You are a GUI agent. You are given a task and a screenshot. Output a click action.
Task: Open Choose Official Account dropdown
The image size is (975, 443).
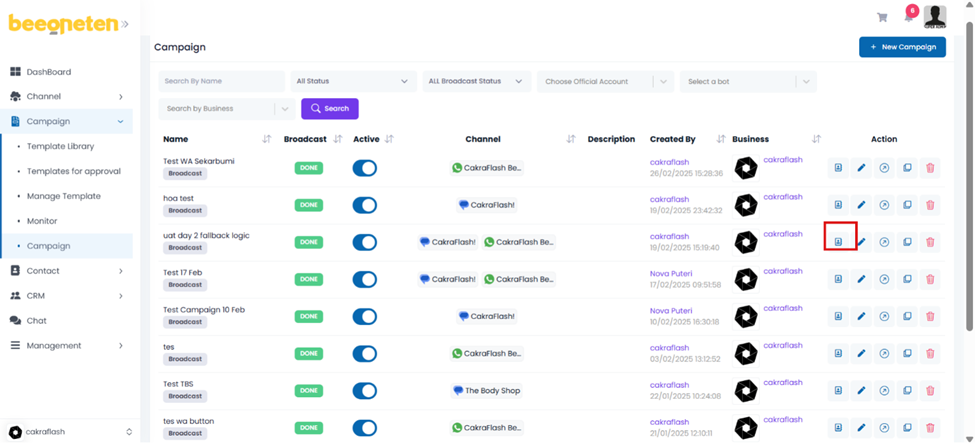pyautogui.click(x=605, y=81)
